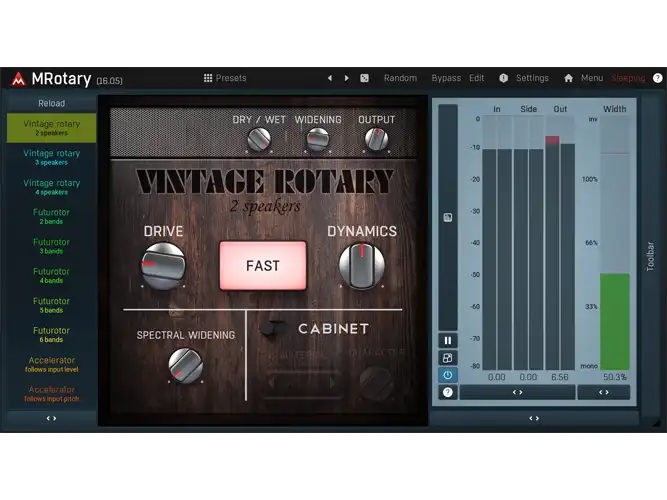Click the version number 16.05 label
This screenshot has width=667, height=500.
109,81
